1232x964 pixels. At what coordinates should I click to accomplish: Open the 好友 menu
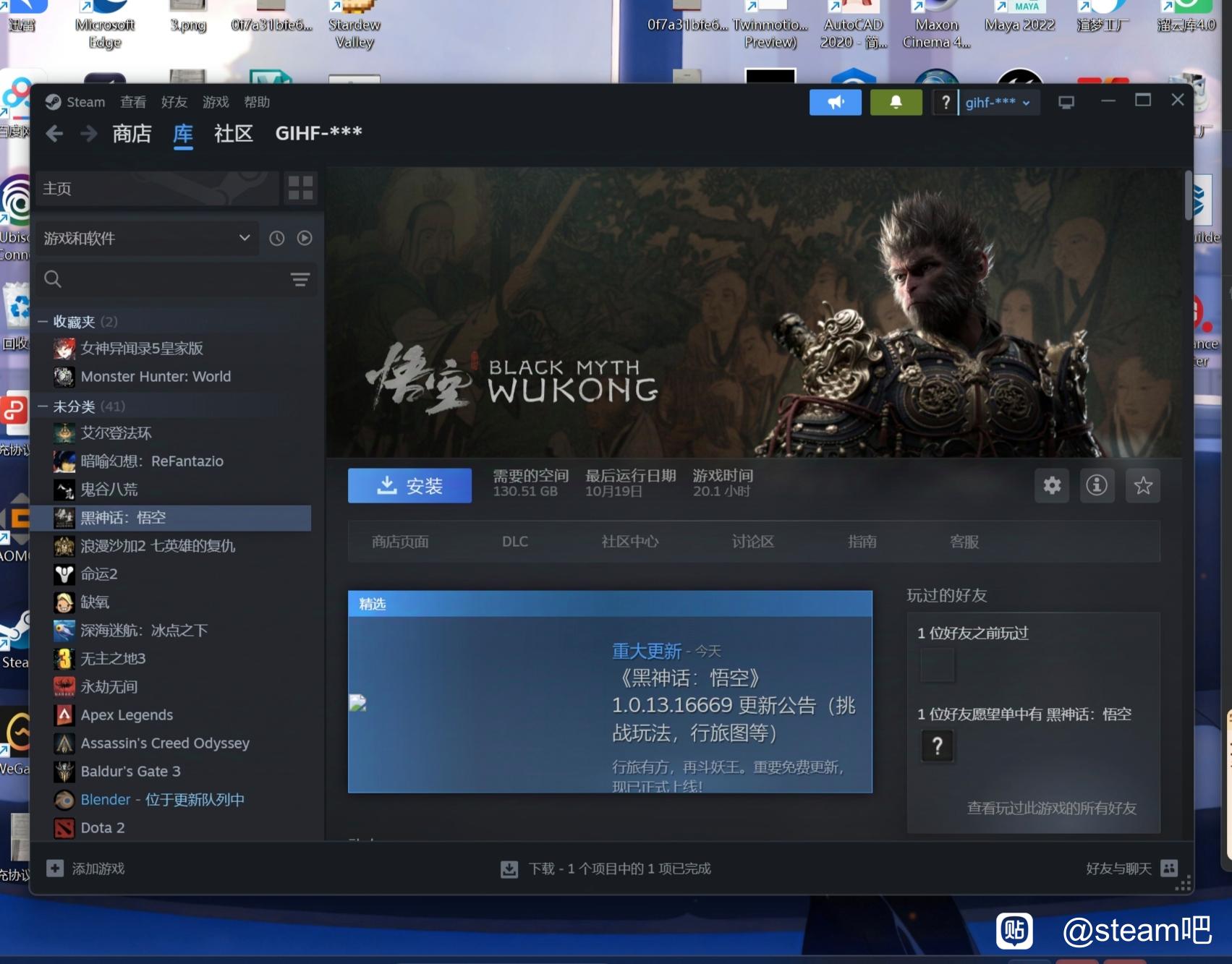174,102
